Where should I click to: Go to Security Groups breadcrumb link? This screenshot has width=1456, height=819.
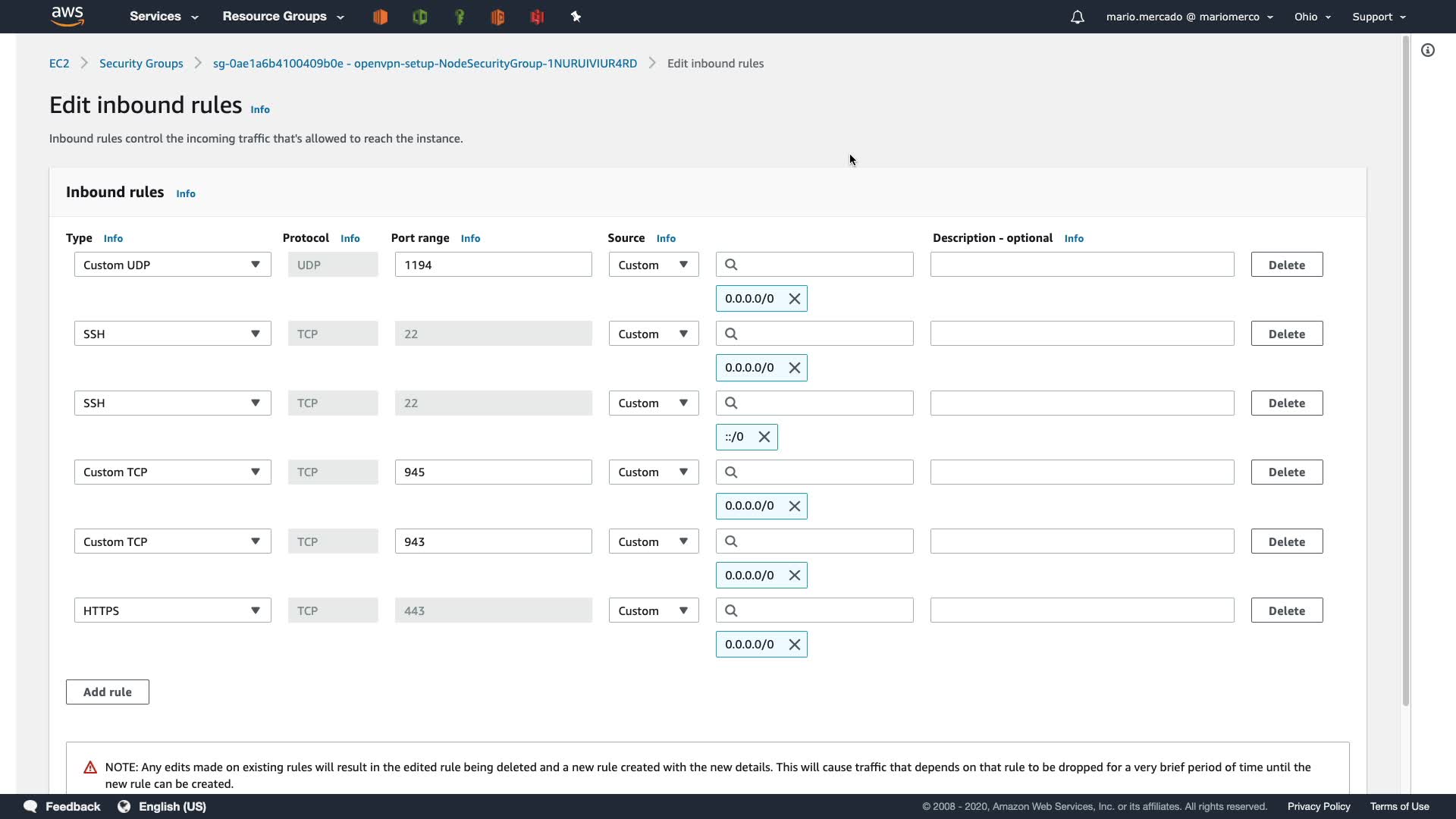click(x=141, y=64)
